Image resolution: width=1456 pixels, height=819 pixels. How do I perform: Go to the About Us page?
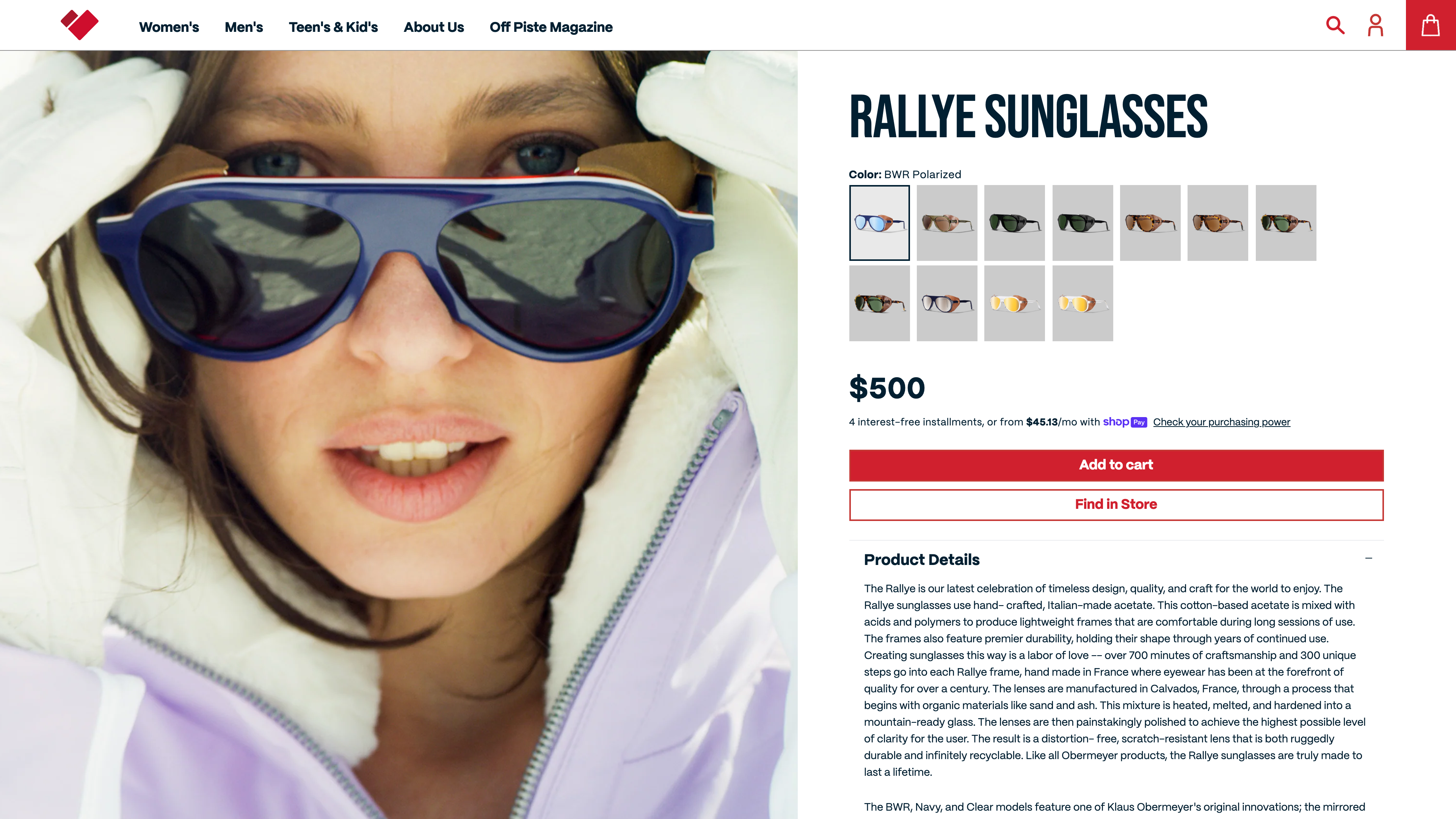[x=433, y=27]
